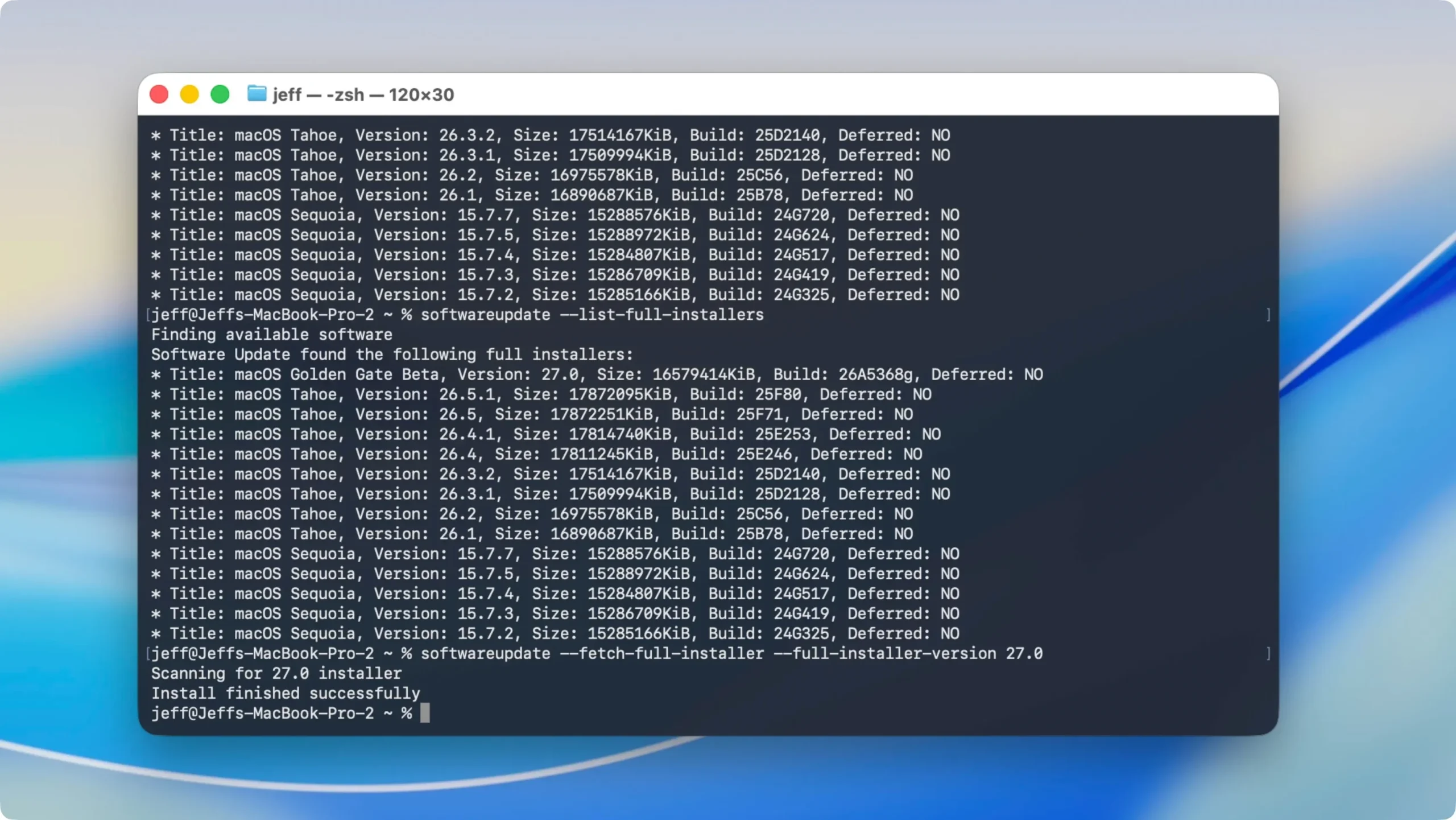Click the Tahoe Version 26.4.1 Build 25E253 line
This screenshot has width=1456, height=820.
[x=546, y=434]
